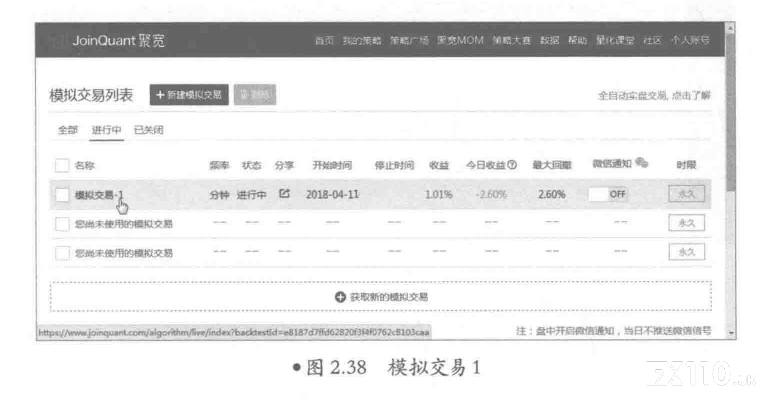Click the scrollbar down arrow at the bottom
The height and width of the screenshot is (396, 782).
click(x=731, y=333)
